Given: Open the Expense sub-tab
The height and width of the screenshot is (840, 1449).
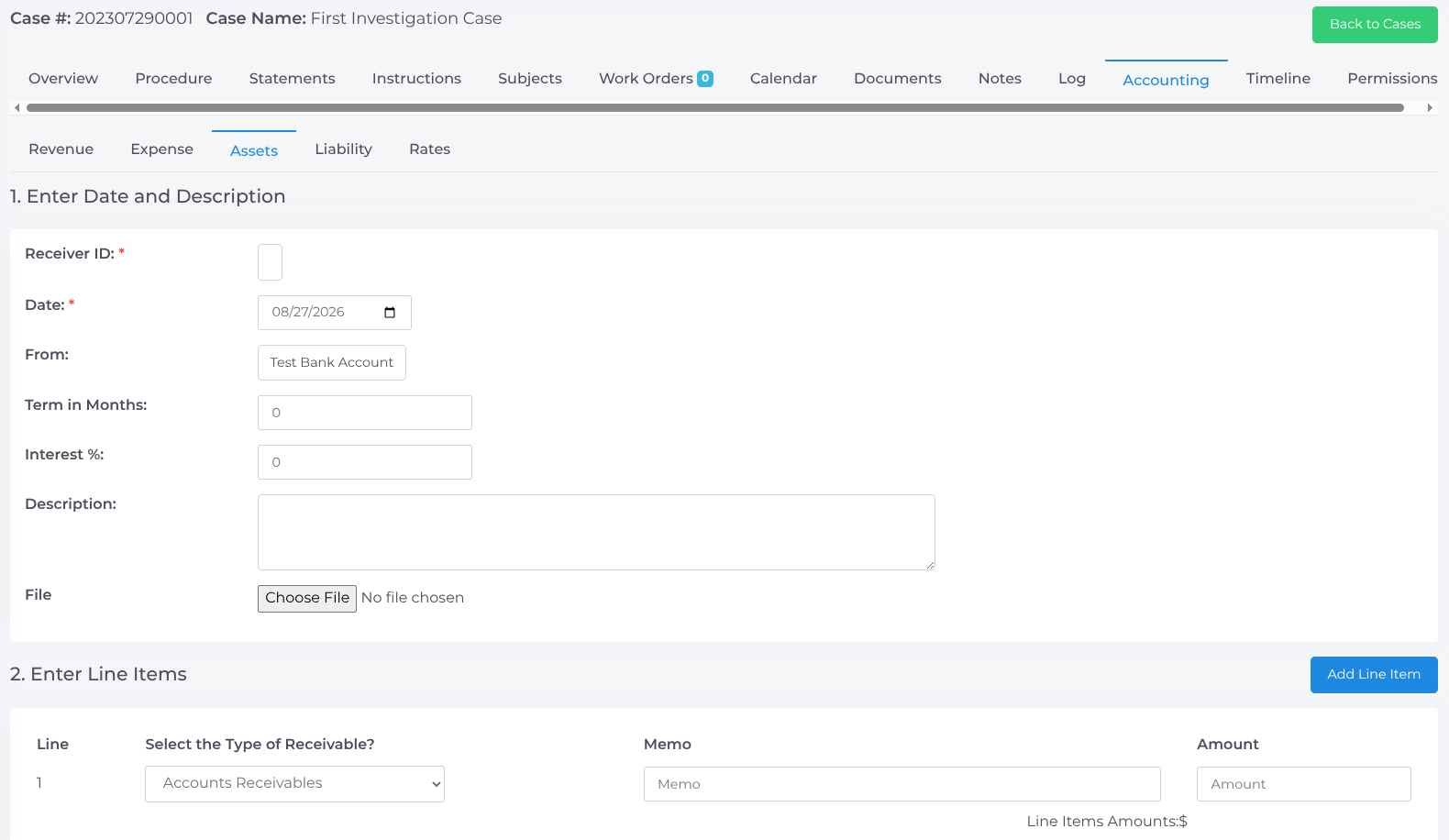Looking at the screenshot, I should coord(161,149).
